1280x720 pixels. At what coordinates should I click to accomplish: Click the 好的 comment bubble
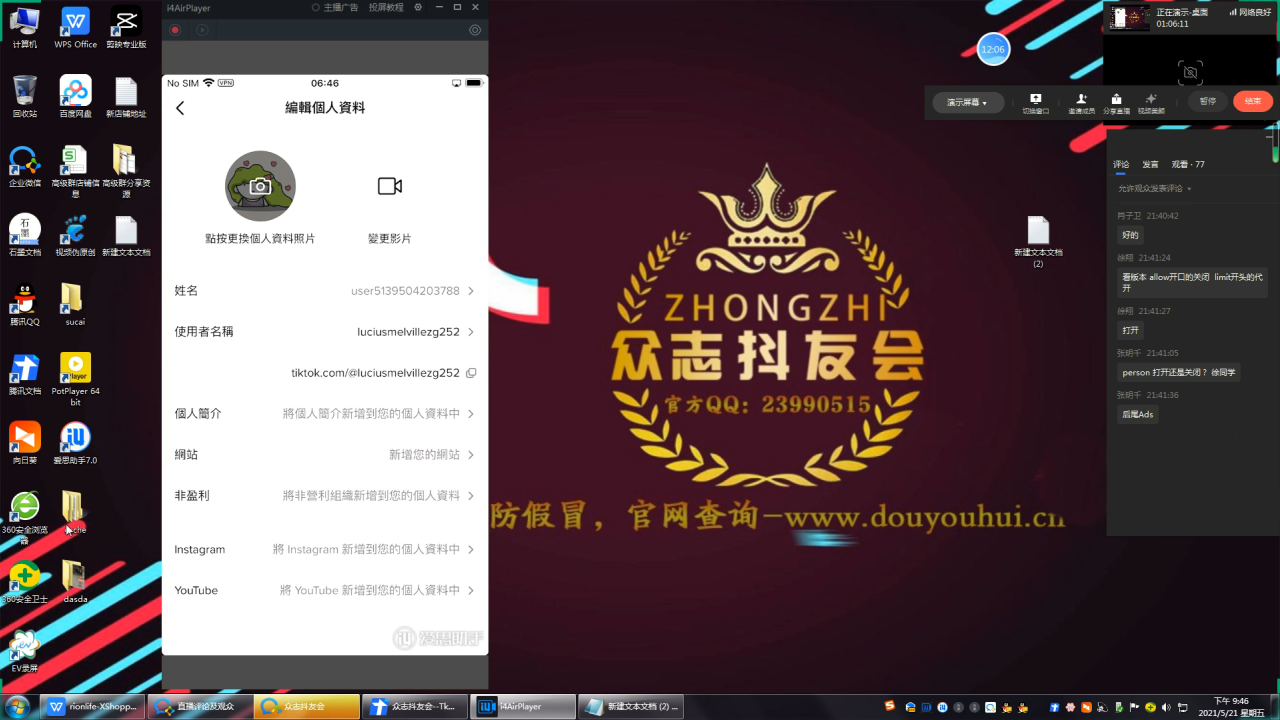click(1130, 235)
